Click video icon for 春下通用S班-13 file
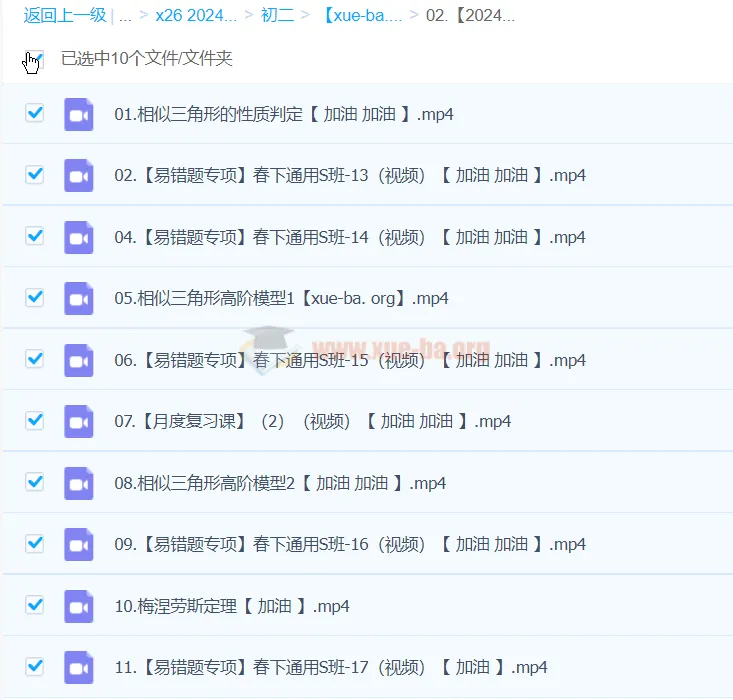 click(x=79, y=175)
